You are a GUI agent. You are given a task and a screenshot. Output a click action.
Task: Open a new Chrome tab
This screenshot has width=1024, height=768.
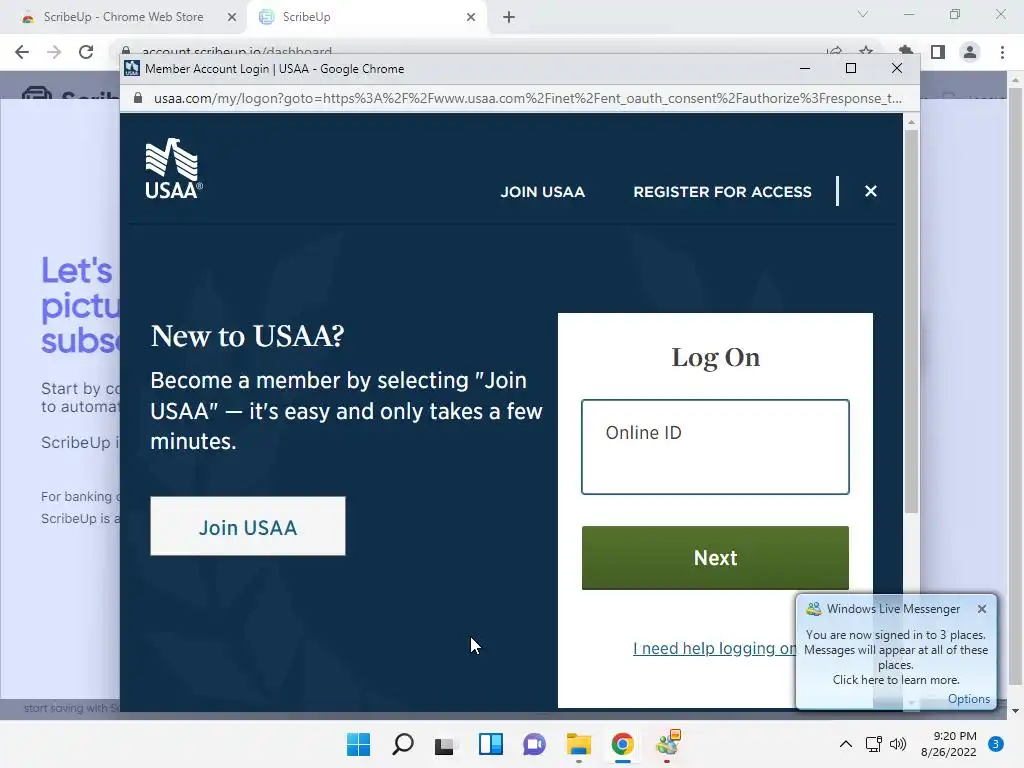pyautogui.click(x=509, y=17)
